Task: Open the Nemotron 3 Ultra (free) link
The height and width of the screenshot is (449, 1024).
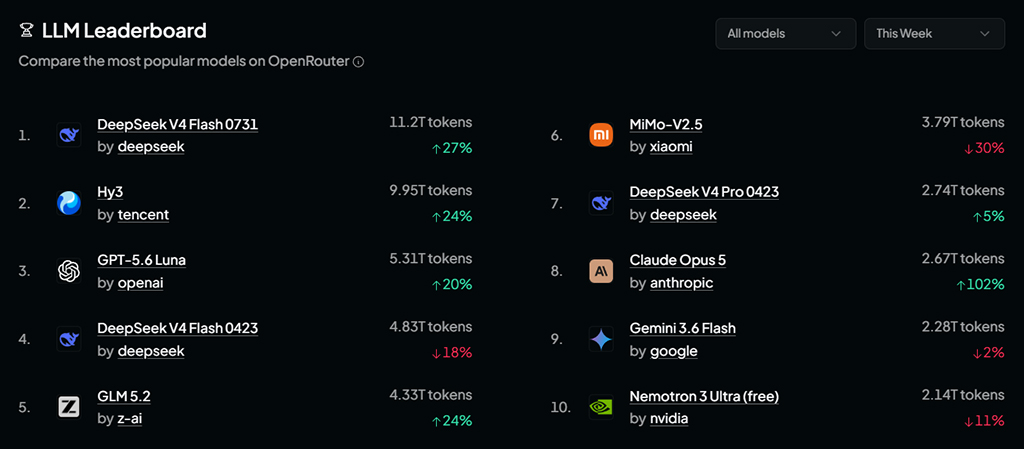Action: coord(705,396)
